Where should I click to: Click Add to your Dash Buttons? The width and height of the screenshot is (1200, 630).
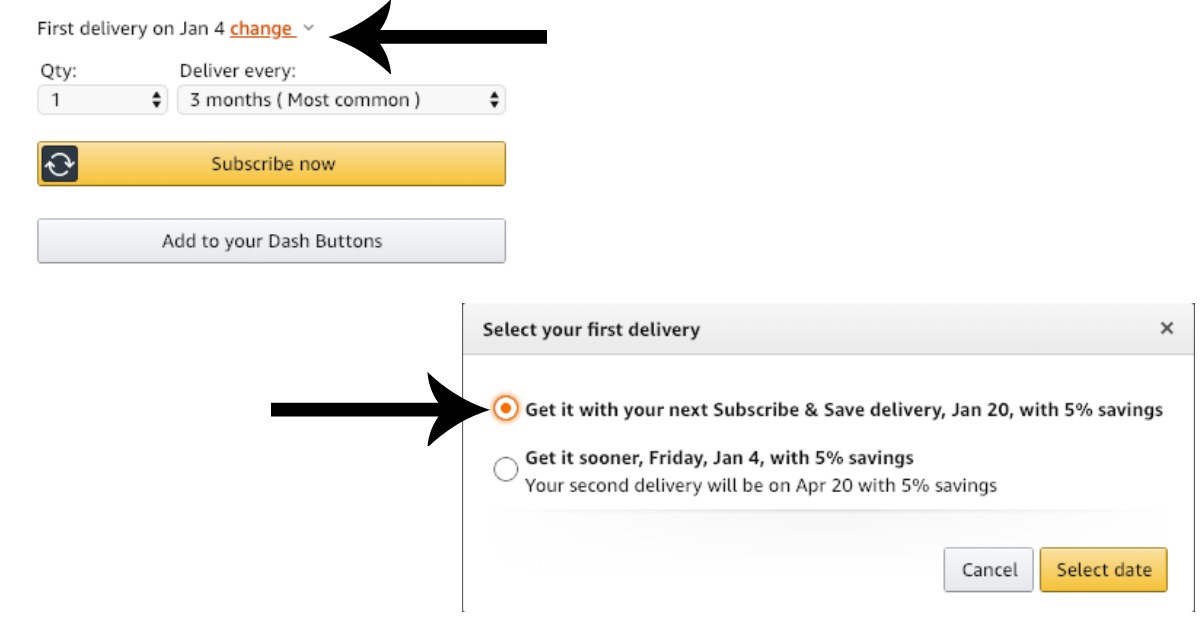272,241
